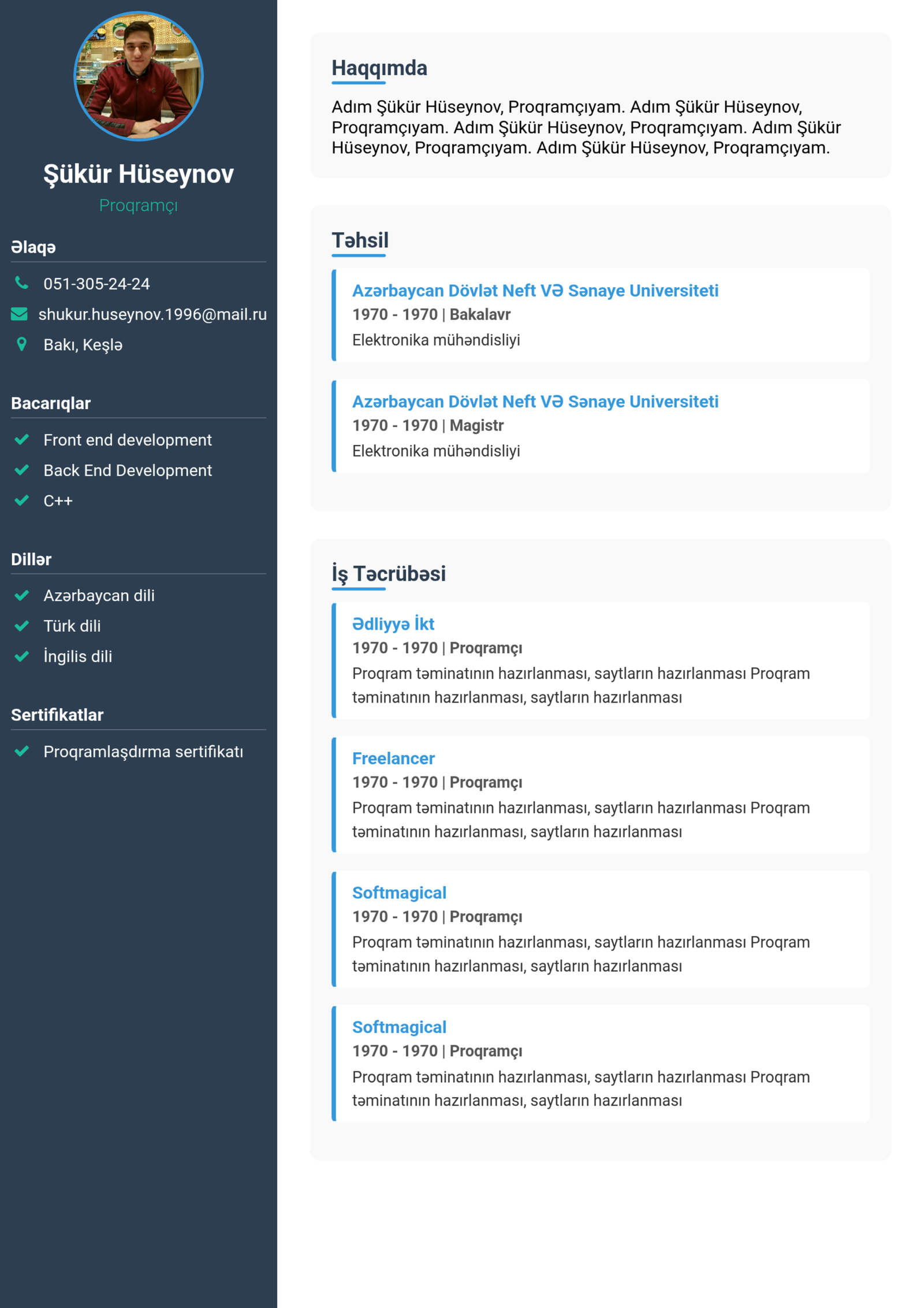Click the Haqqımda section heading

[379, 68]
